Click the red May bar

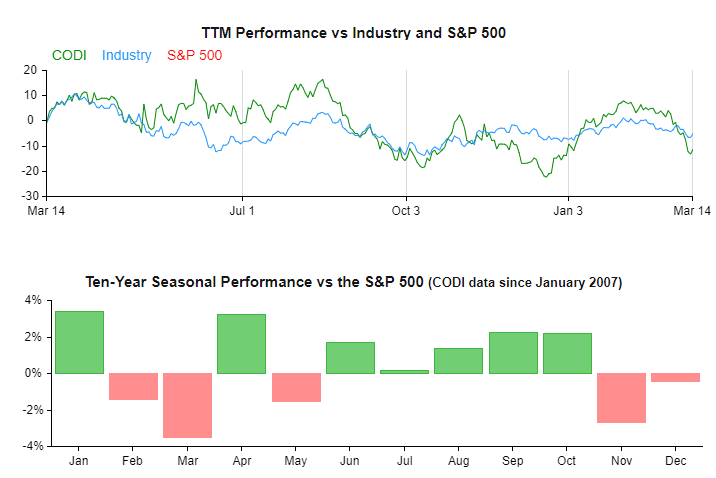pyautogui.click(x=295, y=387)
